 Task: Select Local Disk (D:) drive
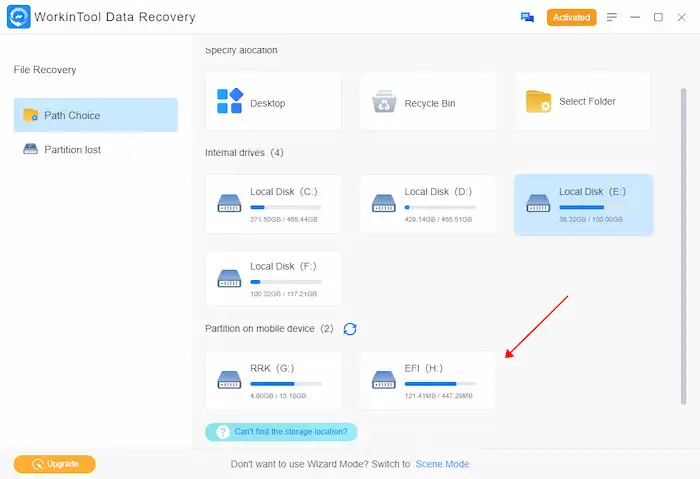click(428, 204)
